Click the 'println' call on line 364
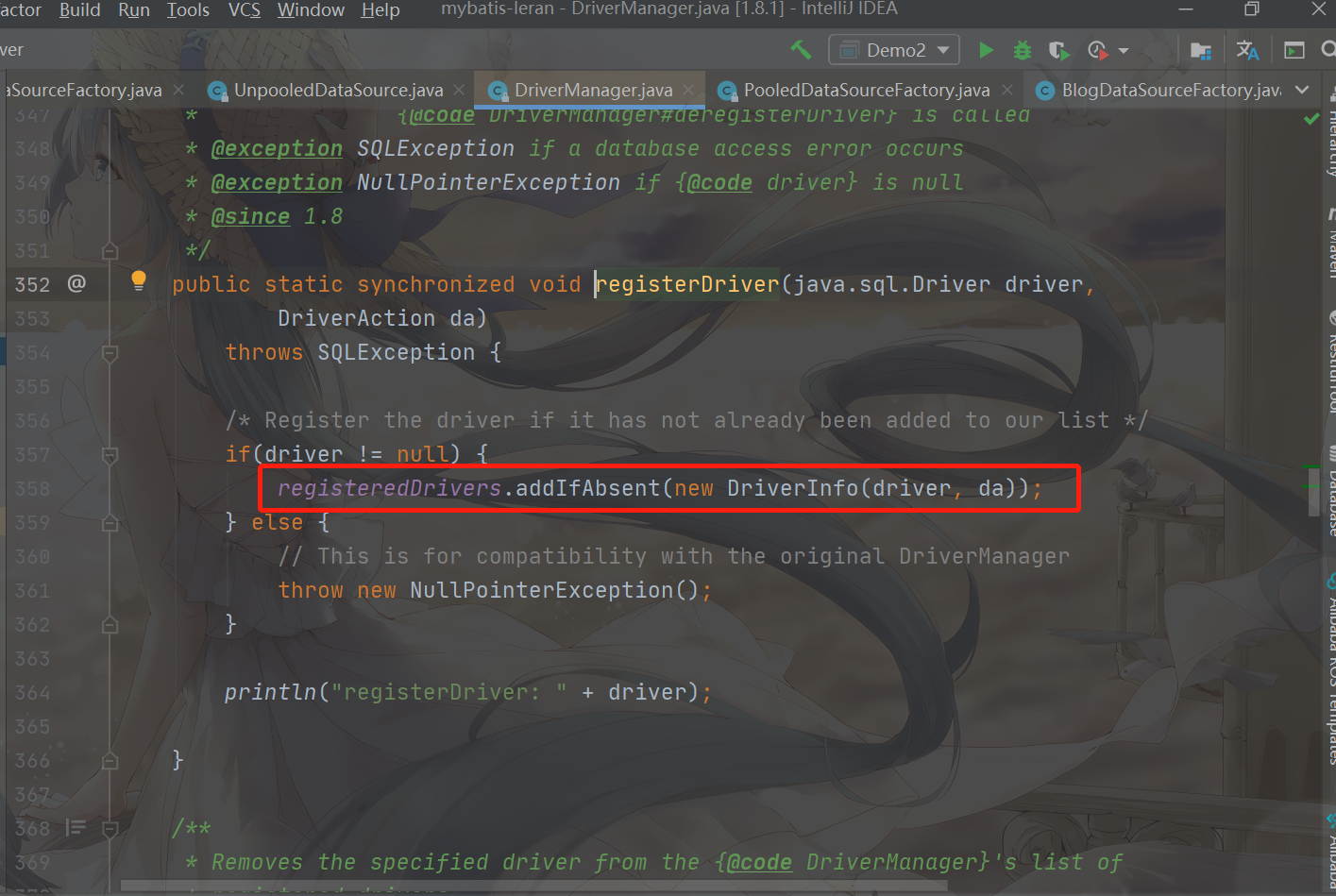Screen dimensions: 1336x896 click(x=270, y=692)
